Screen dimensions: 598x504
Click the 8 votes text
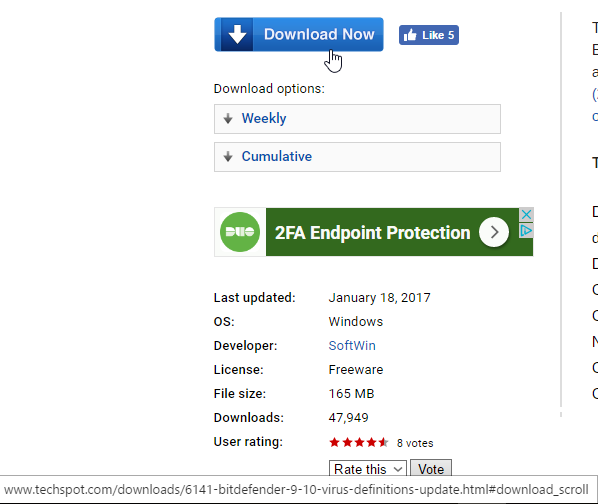[415, 443]
